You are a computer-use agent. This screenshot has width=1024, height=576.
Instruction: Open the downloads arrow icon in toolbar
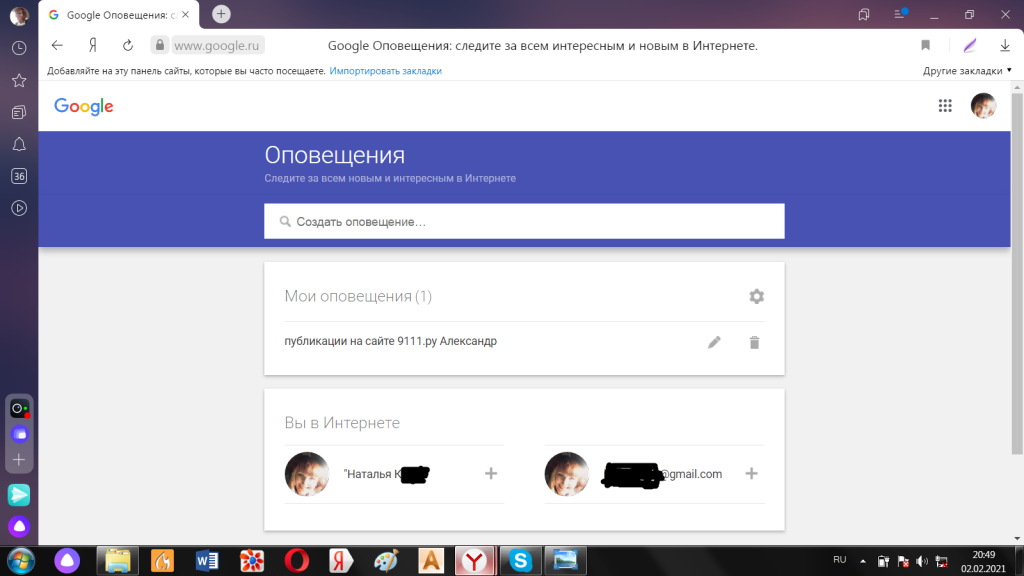pos(1005,45)
